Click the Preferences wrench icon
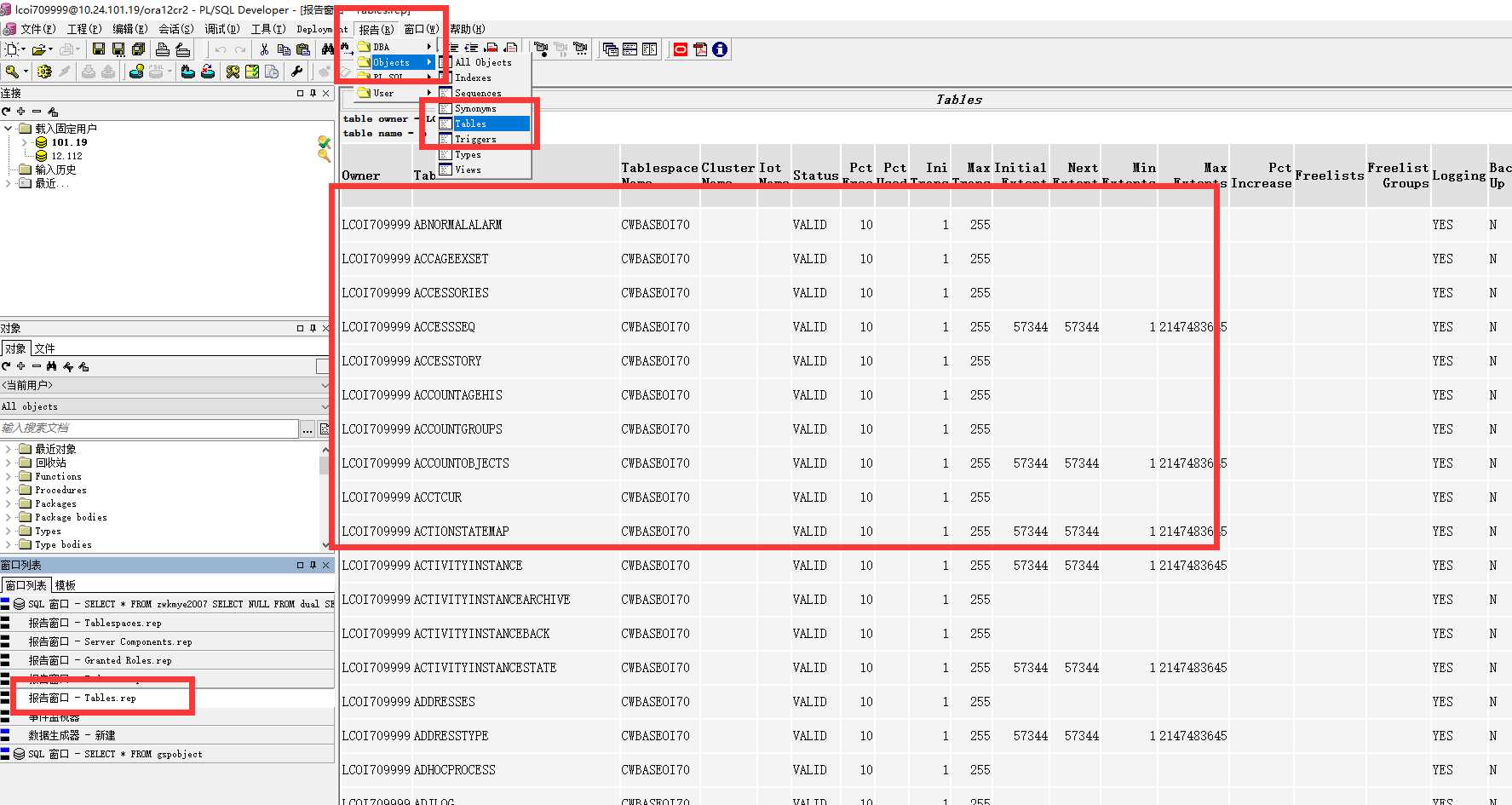This screenshot has width=1512, height=805. [297, 72]
